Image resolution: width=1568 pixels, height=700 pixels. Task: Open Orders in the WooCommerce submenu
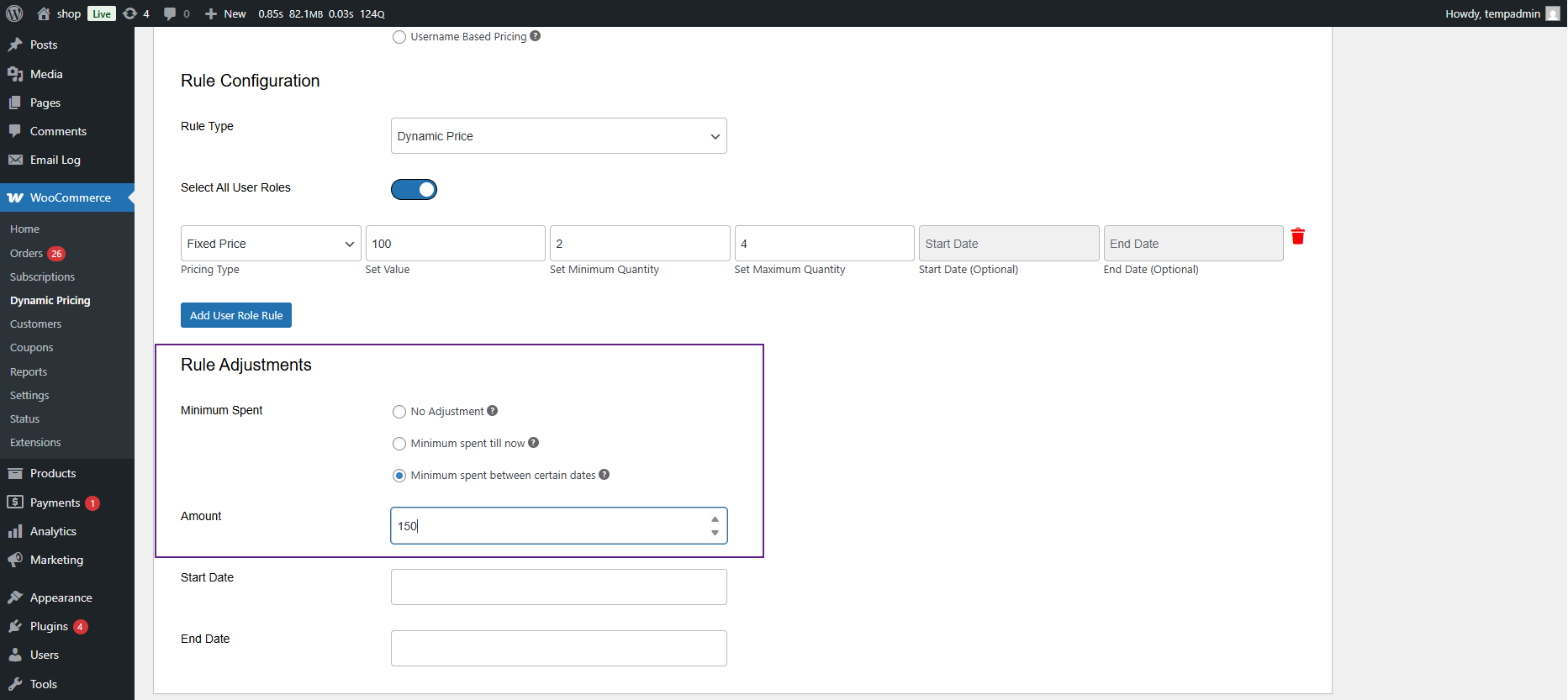(26, 253)
